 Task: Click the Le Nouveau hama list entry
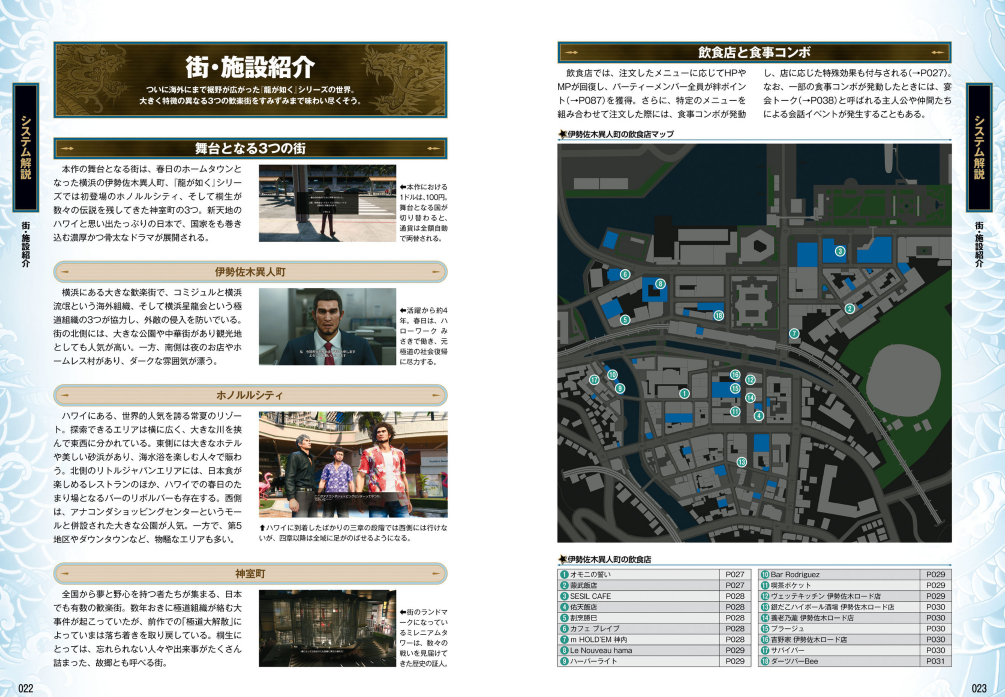click(x=653, y=650)
